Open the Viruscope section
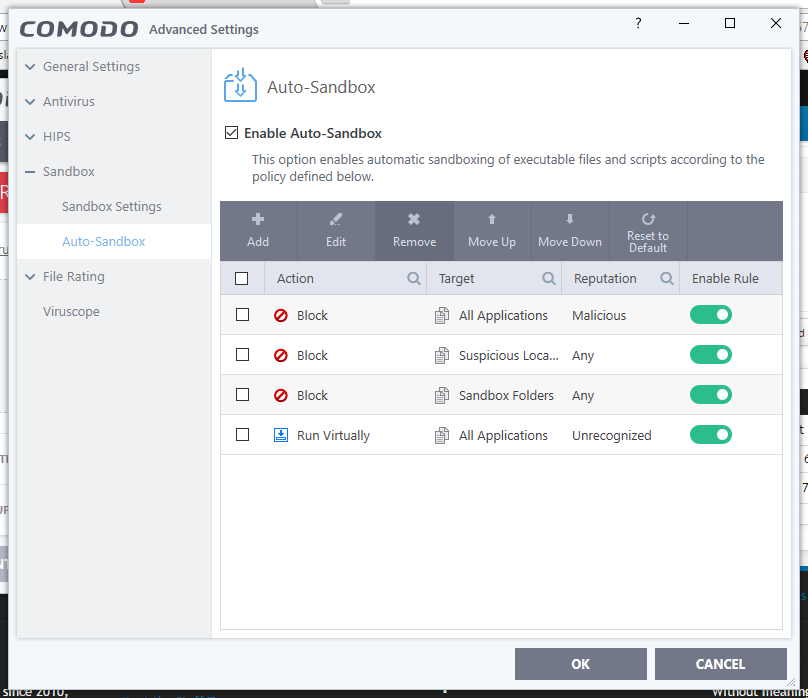This screenshot has height=698, width=808. 71,312
